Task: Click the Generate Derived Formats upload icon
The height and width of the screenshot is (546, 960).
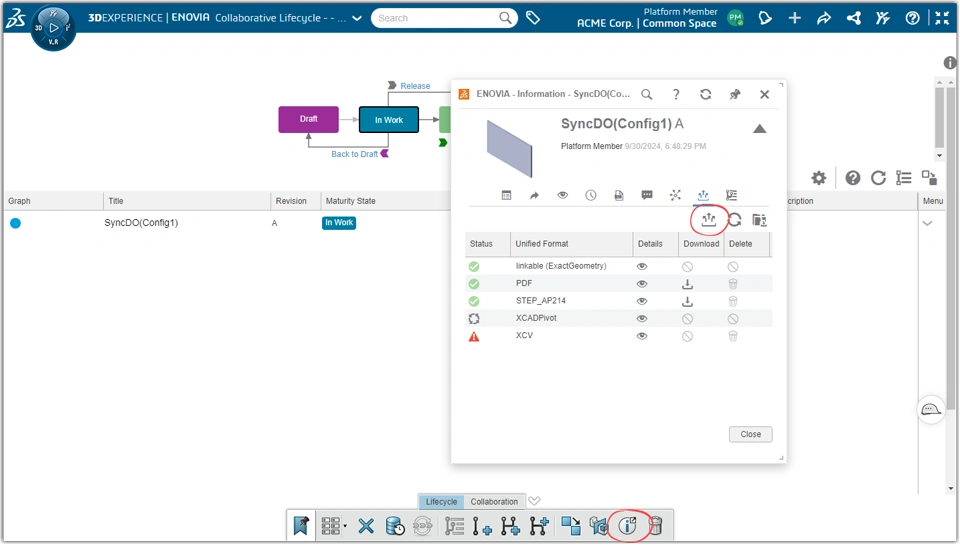Action: pyautogui.click(x=708, y=220)
